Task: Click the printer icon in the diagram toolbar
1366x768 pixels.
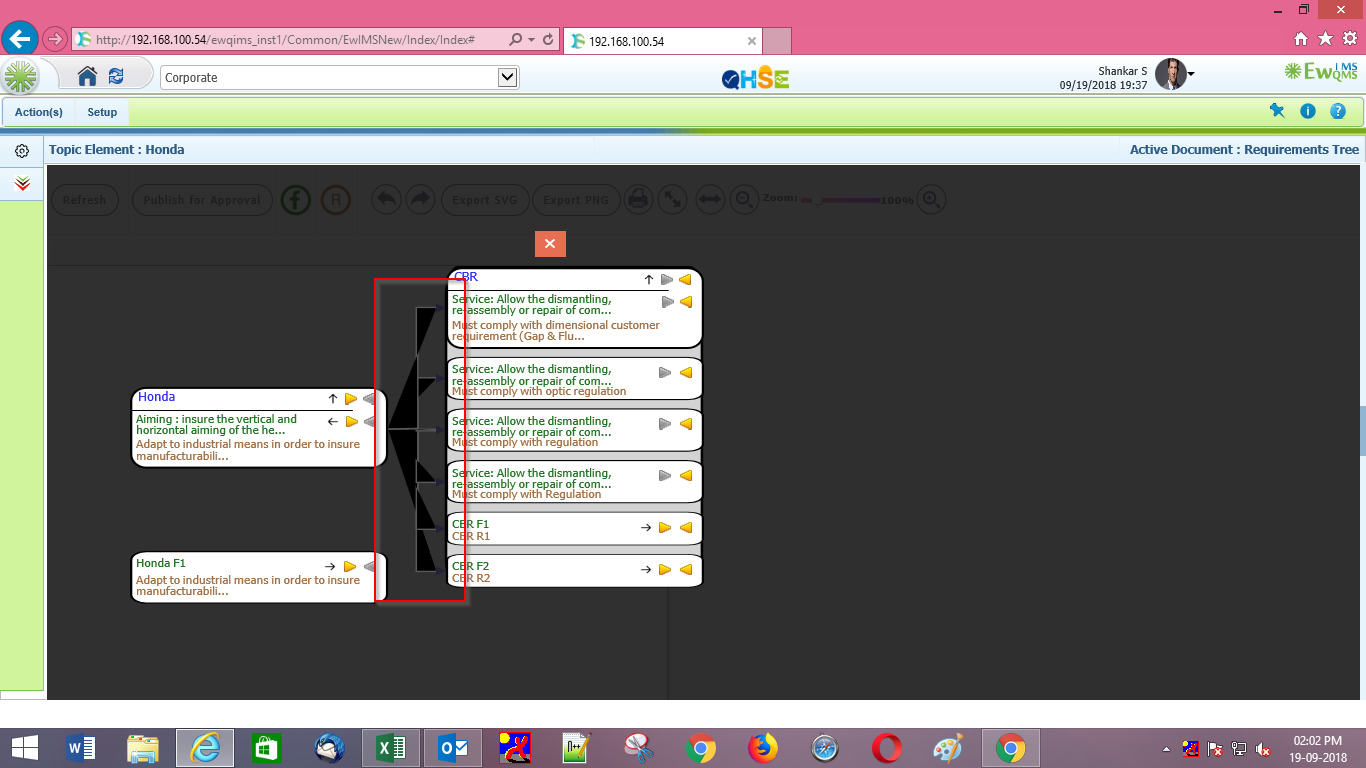Action: tap(639, 200)
